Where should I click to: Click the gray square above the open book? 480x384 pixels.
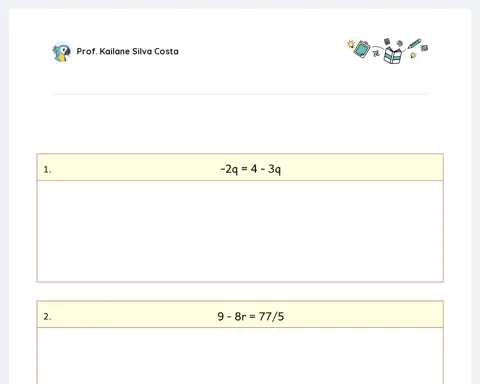tap(387, 41)
